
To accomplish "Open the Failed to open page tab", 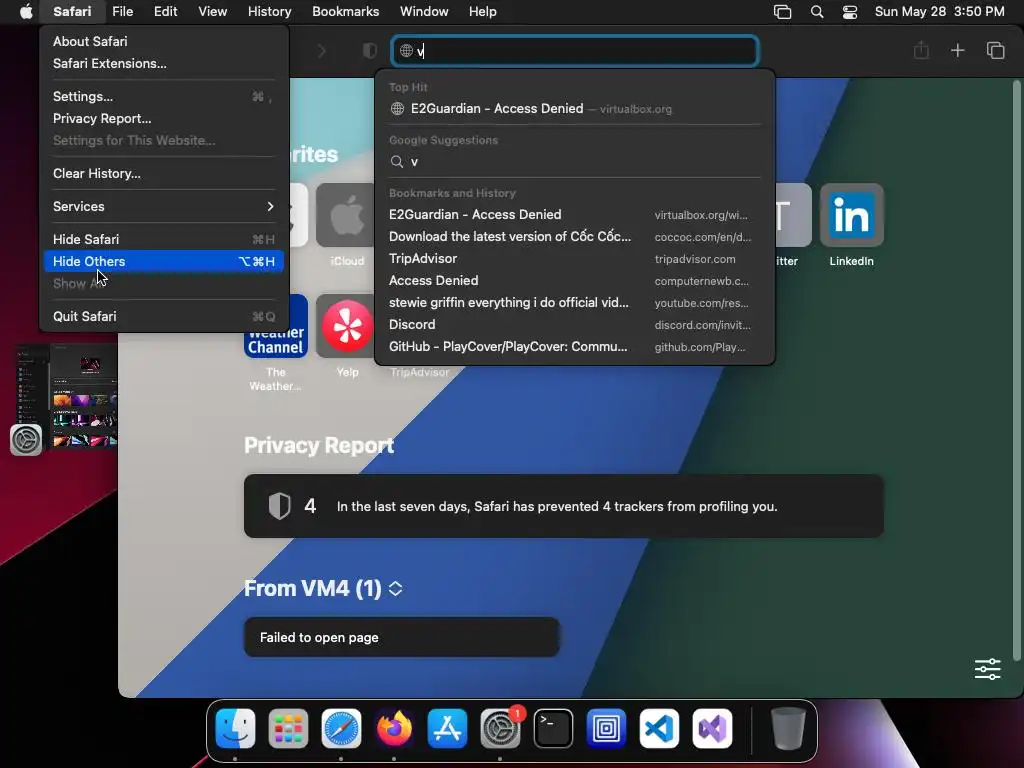I will (402, 637).
